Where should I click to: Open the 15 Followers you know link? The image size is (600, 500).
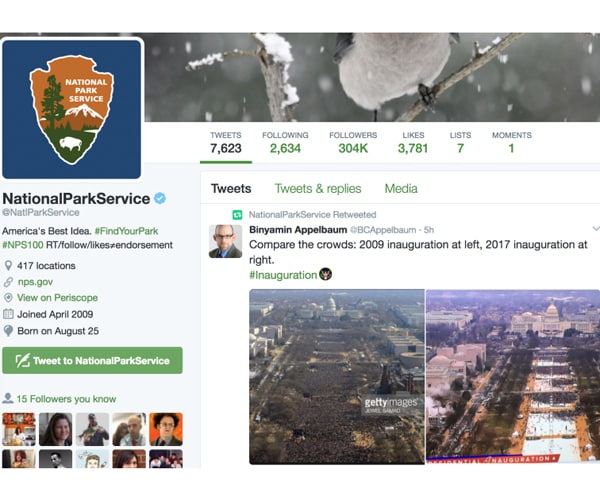(x=66, y=399)
